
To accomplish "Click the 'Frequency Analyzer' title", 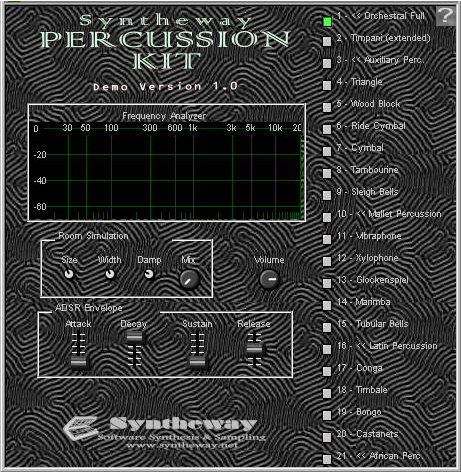I will coord(164,116).
